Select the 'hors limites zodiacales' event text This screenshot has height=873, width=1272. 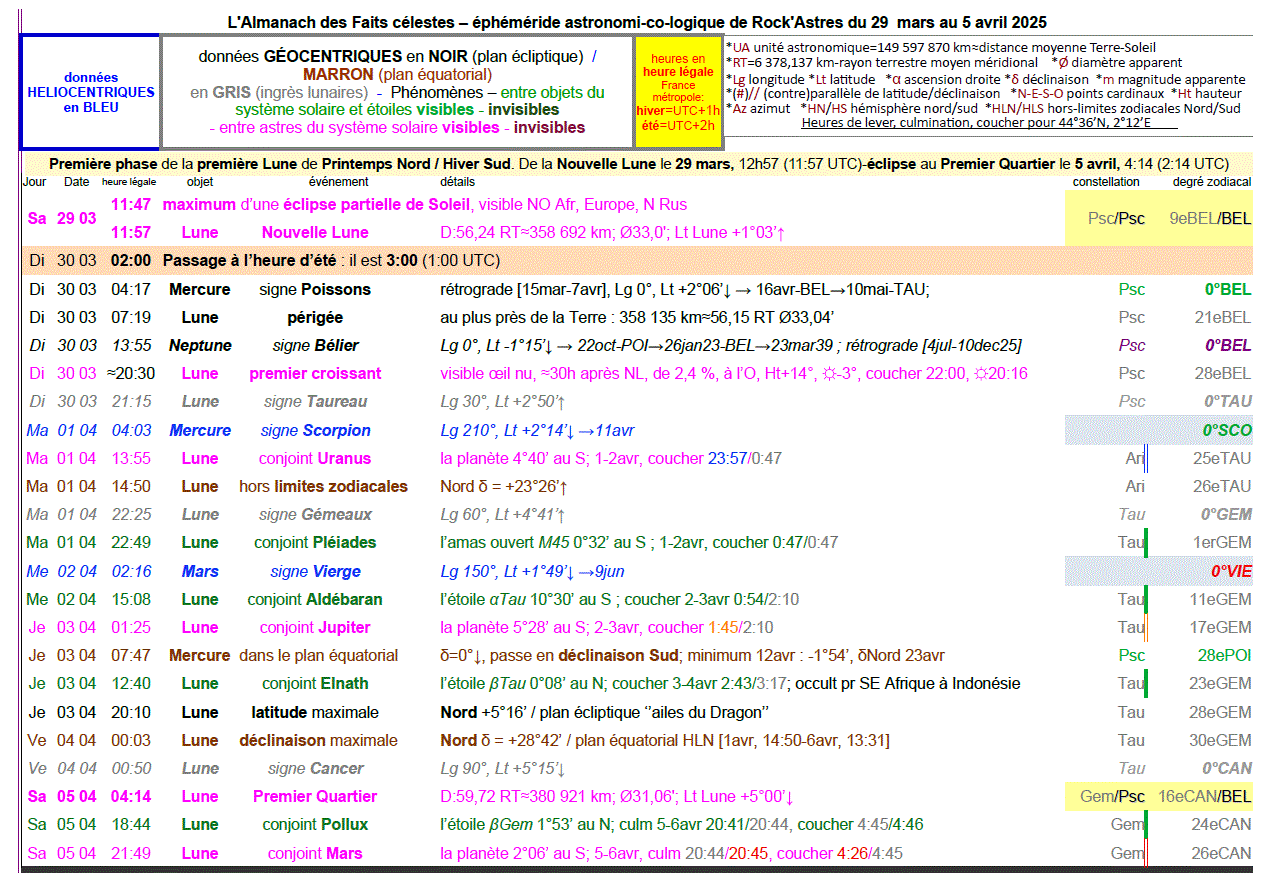[323, 487]
